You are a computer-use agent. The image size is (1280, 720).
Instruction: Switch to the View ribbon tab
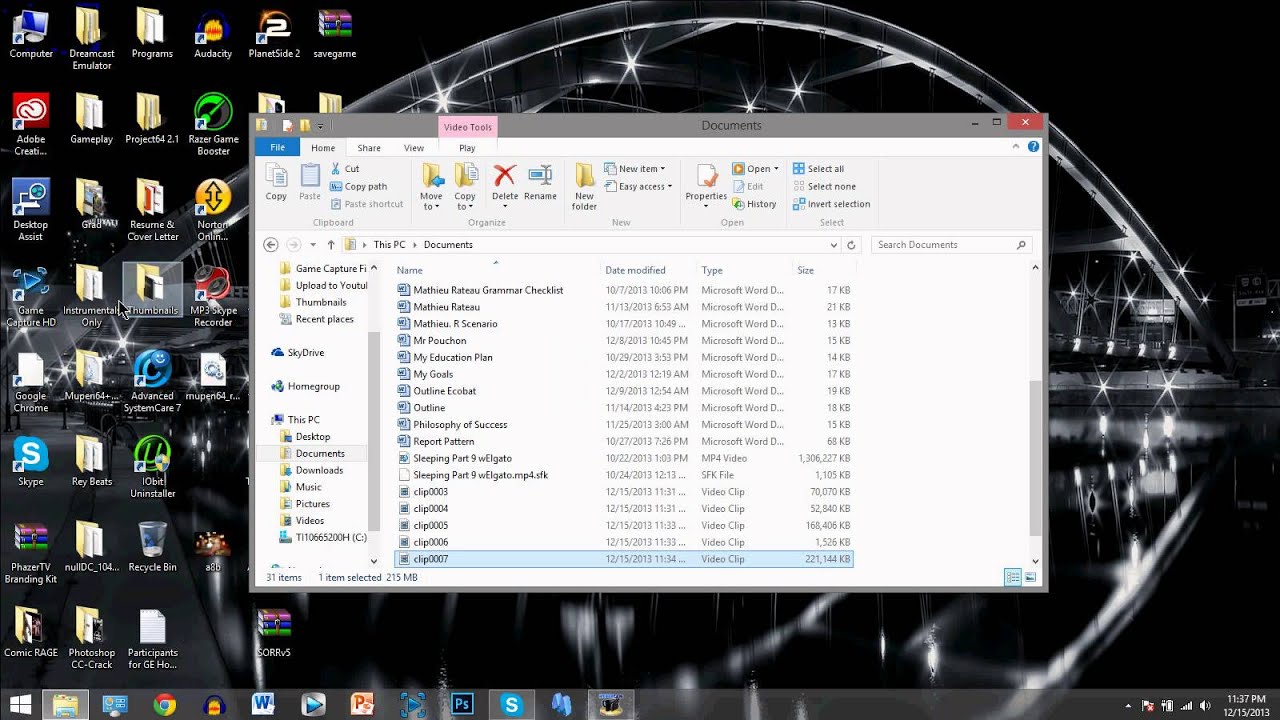[414, 148]
